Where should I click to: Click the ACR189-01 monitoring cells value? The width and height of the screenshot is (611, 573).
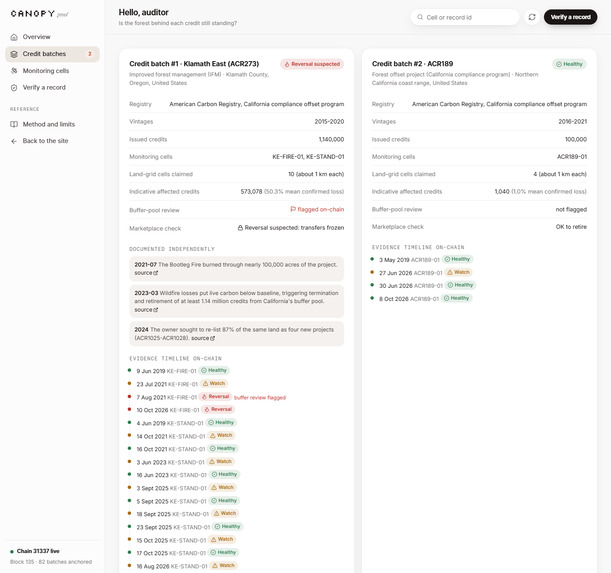572,157
